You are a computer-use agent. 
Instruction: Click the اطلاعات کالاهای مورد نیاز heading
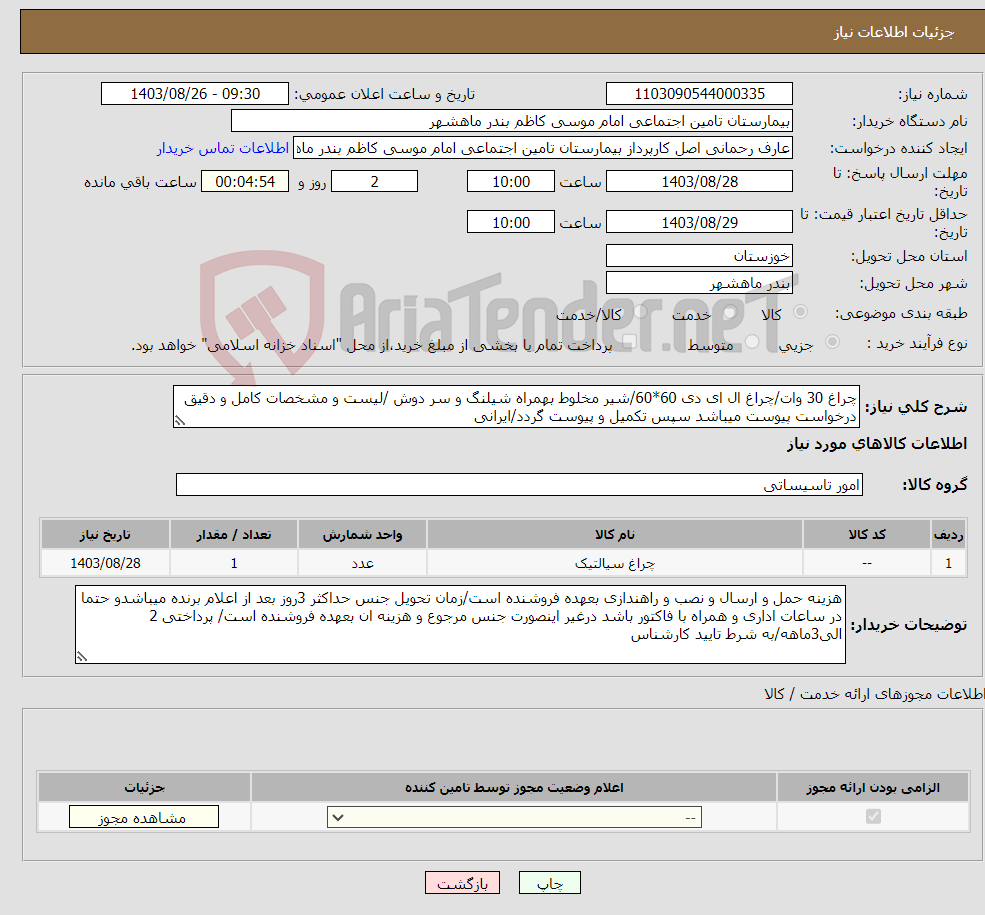[x=877, y=444]
